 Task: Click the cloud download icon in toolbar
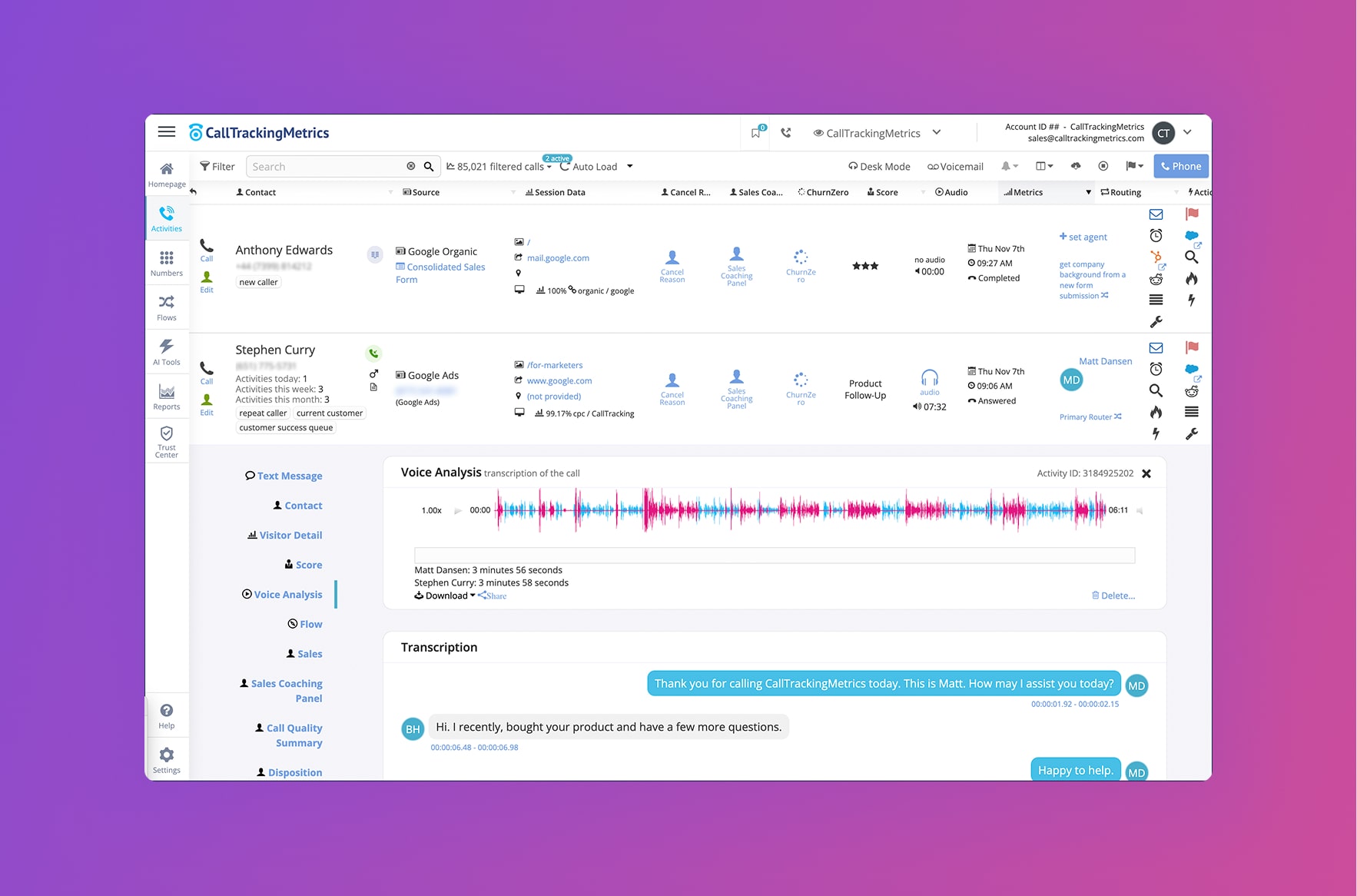[1076, 166]
